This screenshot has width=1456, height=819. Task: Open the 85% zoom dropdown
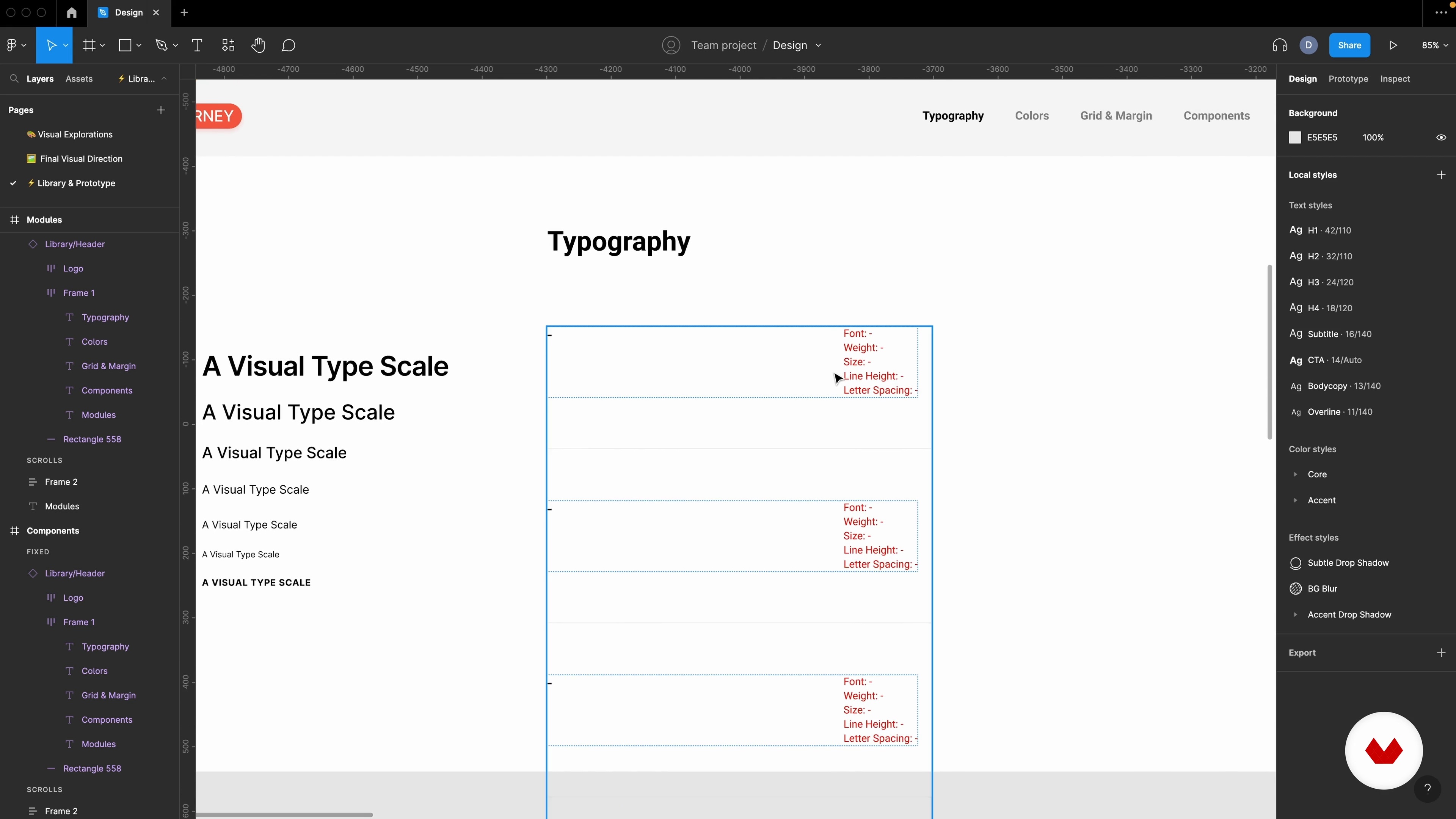pos(1434,45)
